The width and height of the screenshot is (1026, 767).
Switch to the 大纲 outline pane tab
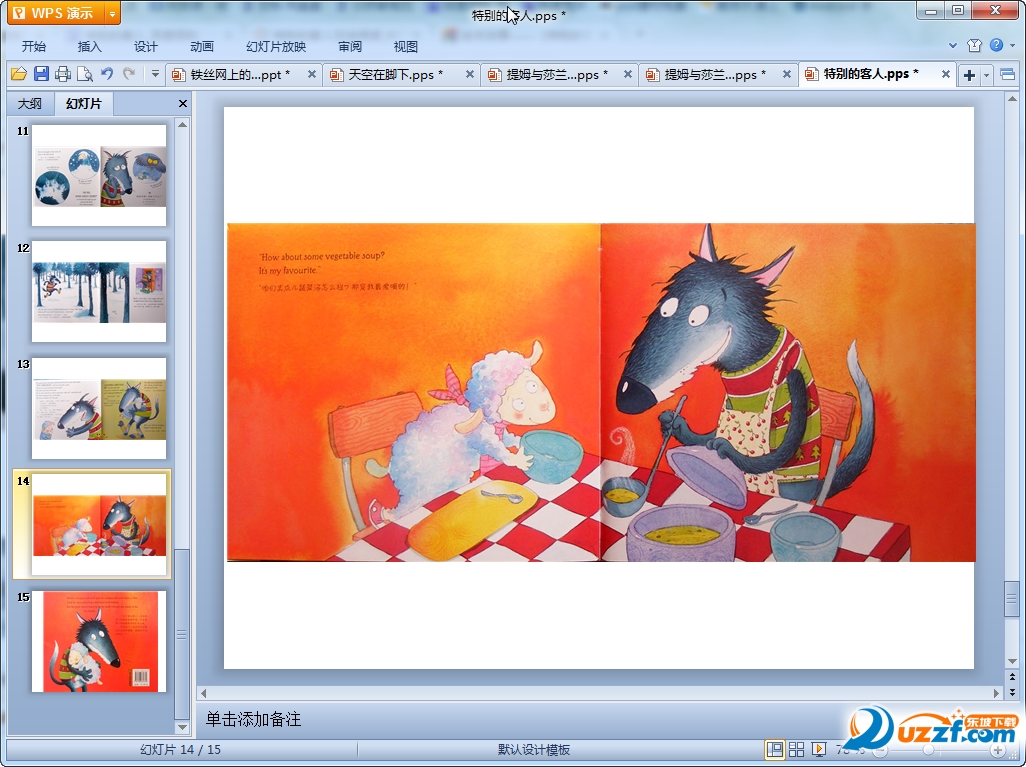pos(29,103)
